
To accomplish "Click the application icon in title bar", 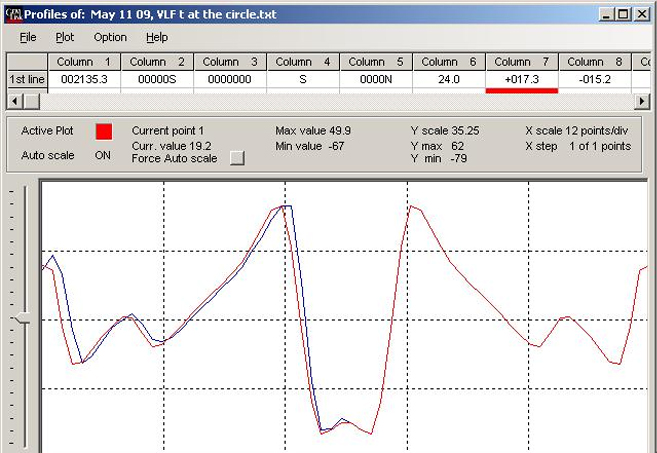I will coord(14,14).
